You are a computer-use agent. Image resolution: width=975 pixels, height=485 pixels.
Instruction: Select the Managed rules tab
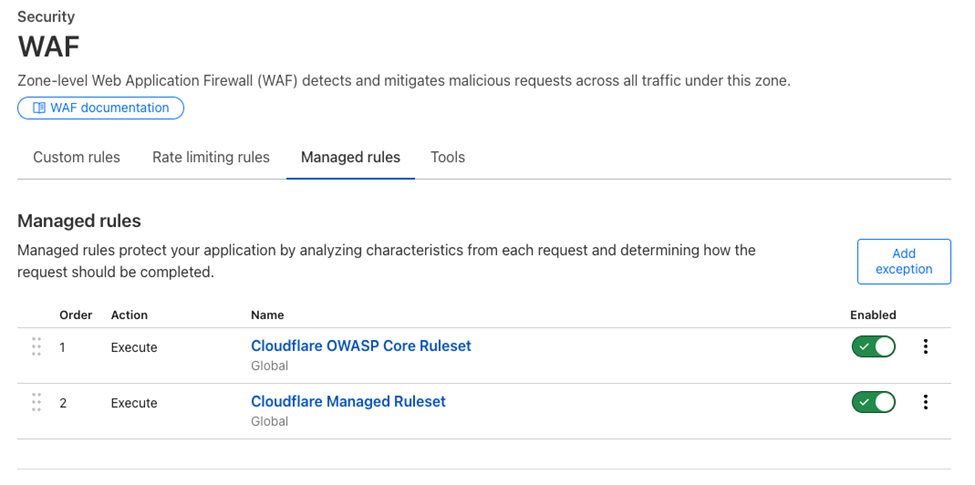point(350,157)
